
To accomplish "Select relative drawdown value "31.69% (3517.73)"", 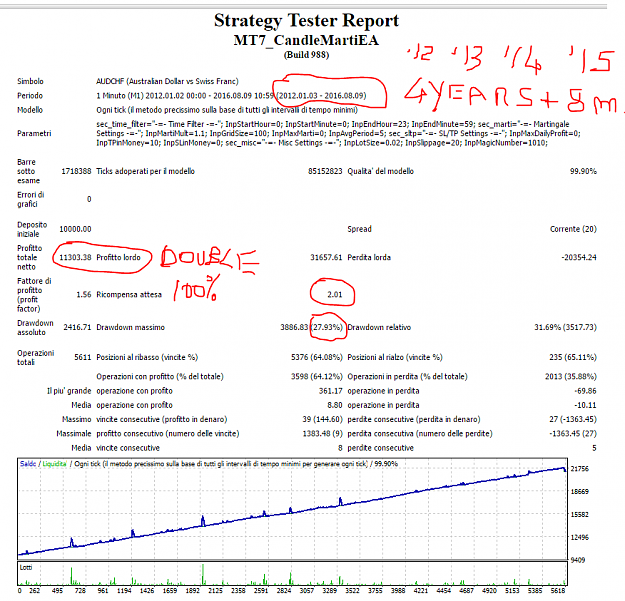I will 565,327.
